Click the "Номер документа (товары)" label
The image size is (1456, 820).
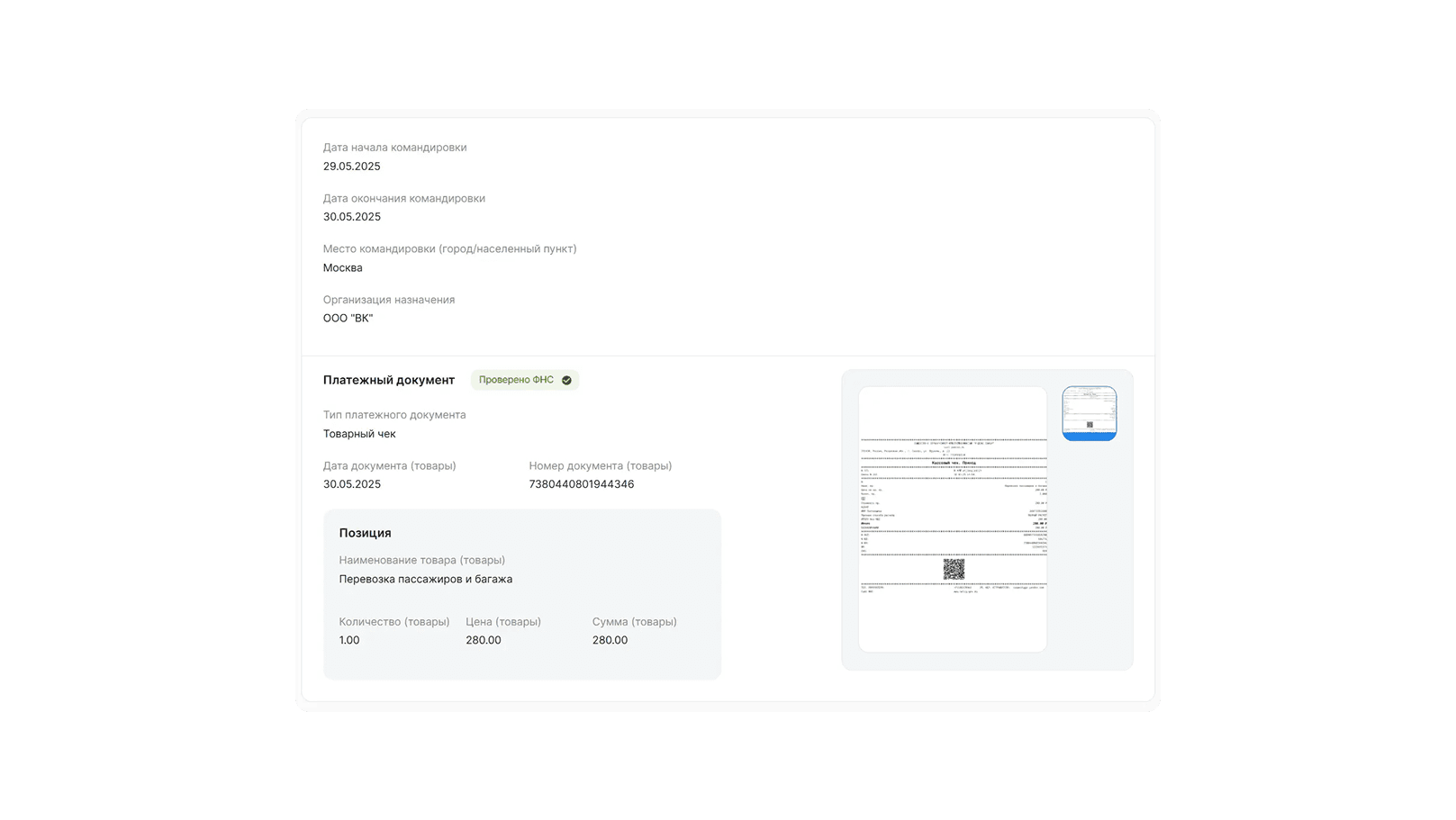[601, 466]
